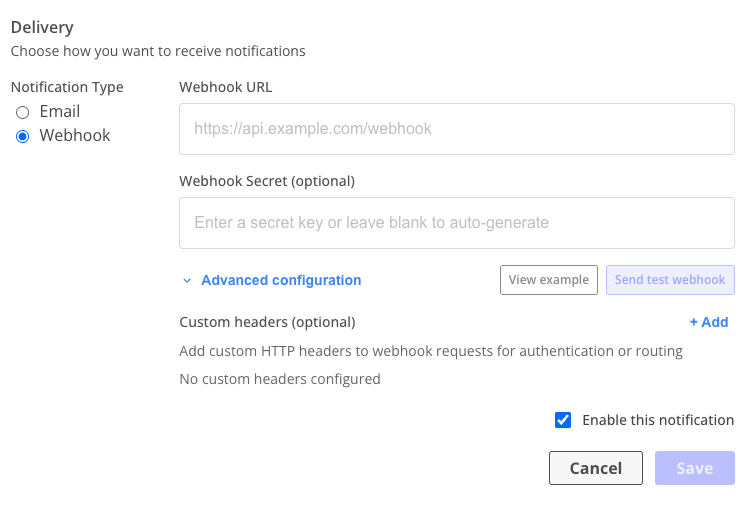
Task: Click the Webhook Secret (optional) label
Action: 267,181
